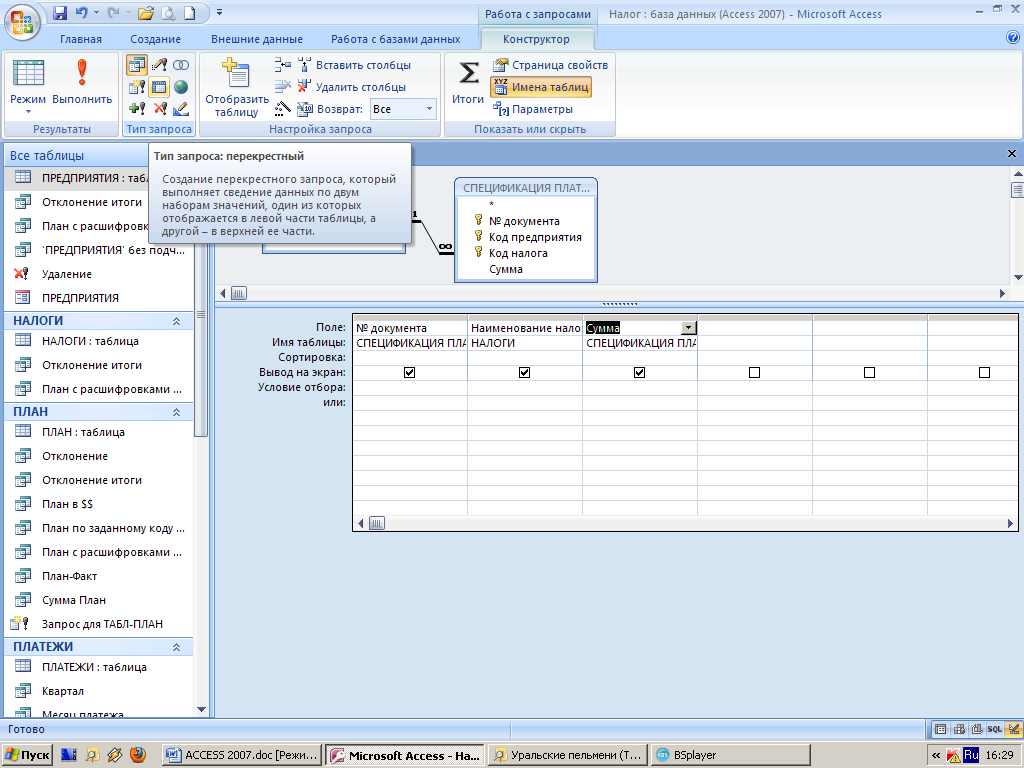
Task: Open the Главная ribbon tab
Action: [81, 39]
